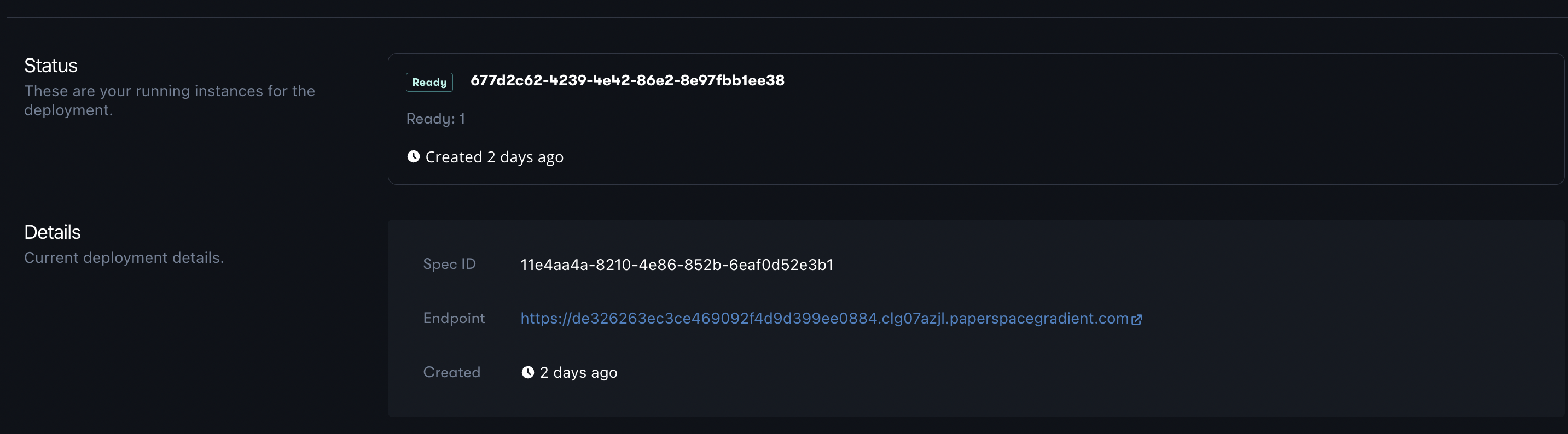Click the word deployment under Status
This screenshot has width=1568, height=434.
tap(68, 110)
